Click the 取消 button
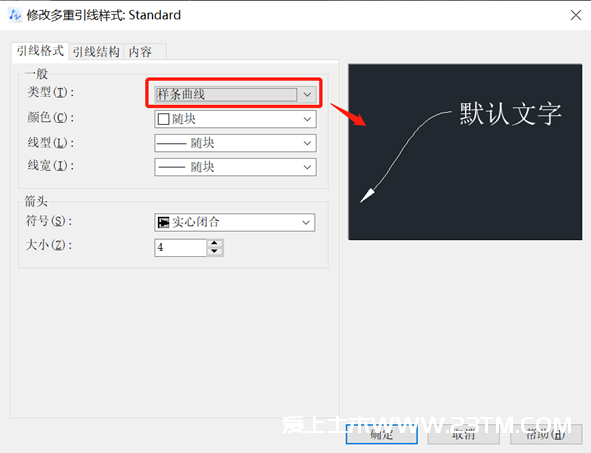 pos(464,434)
